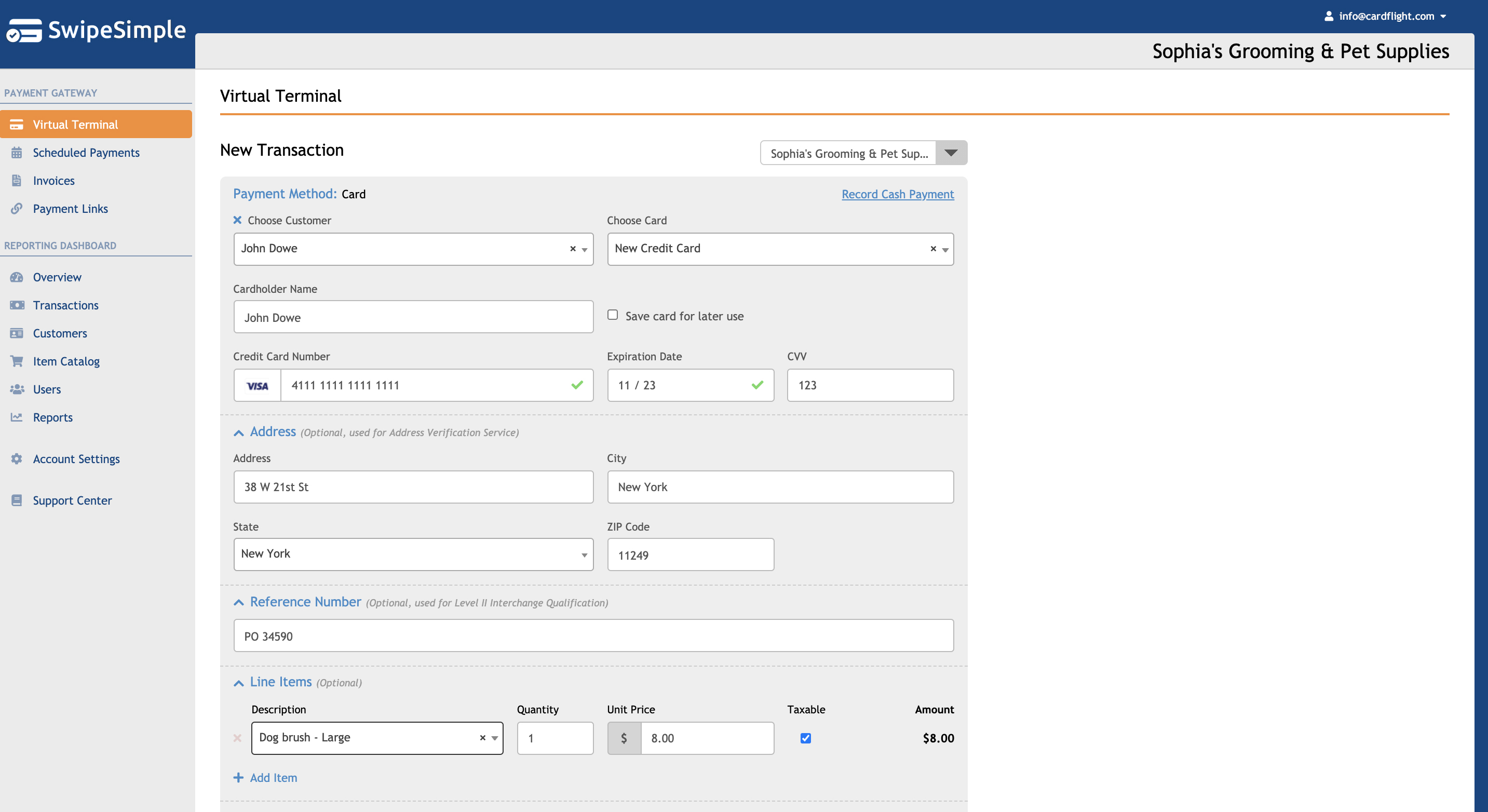Image resolution: width=1488 pixels, height=812 pixels.
Task: Click the Reports chart icon
Action: tap(16, 417)
